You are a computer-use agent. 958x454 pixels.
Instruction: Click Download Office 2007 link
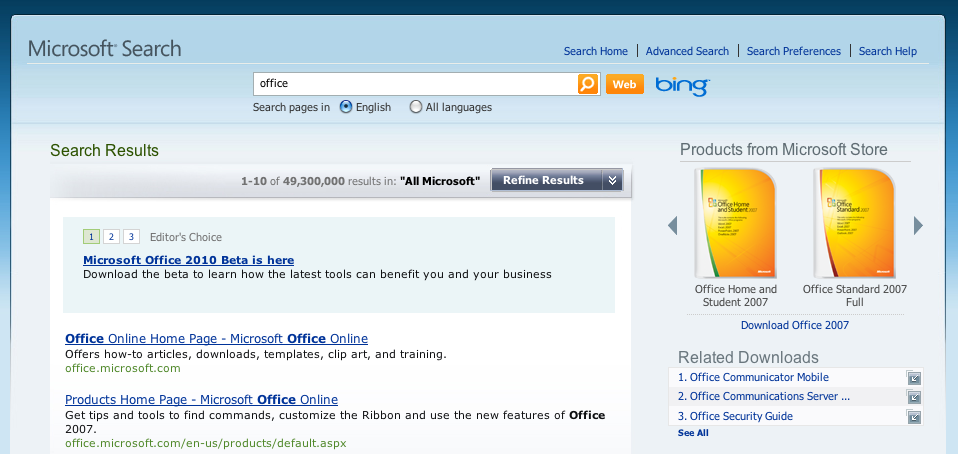pyautogui.click(x=795, y=325)
